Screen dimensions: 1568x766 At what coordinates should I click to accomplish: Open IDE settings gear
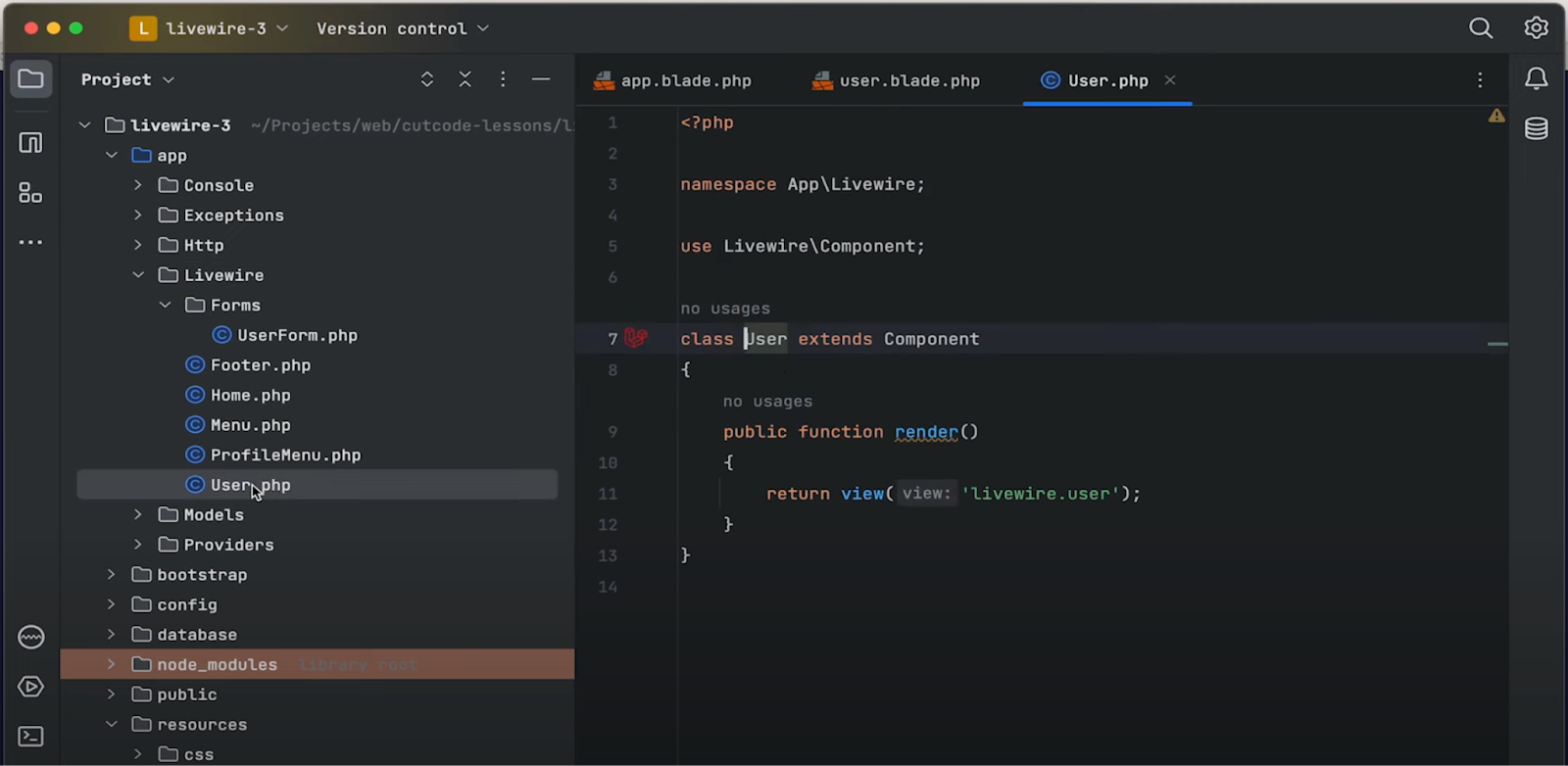click(1536, 28)
